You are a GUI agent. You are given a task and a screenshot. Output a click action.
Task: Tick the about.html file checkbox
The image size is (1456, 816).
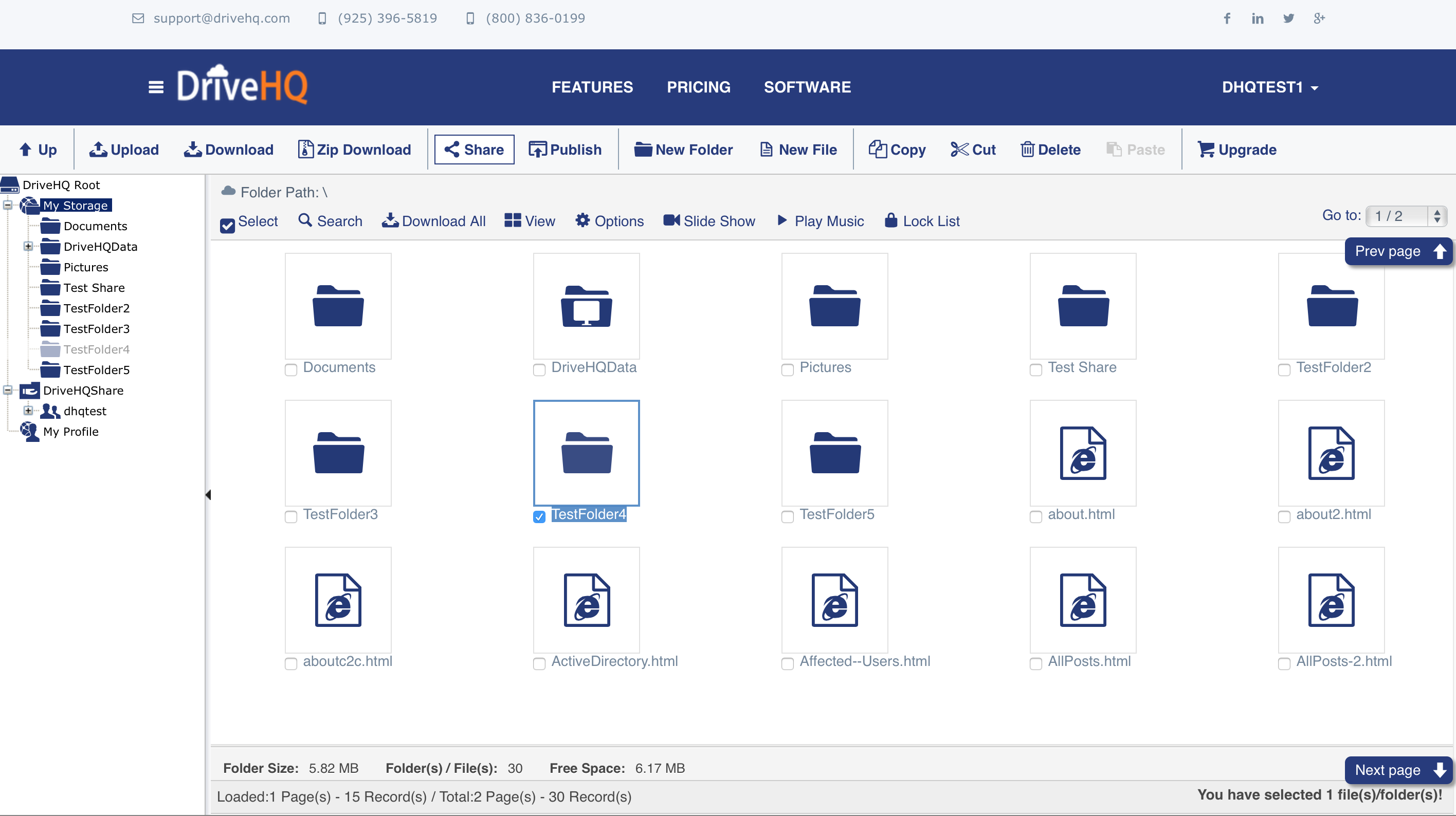click(x=1035, y=516)
